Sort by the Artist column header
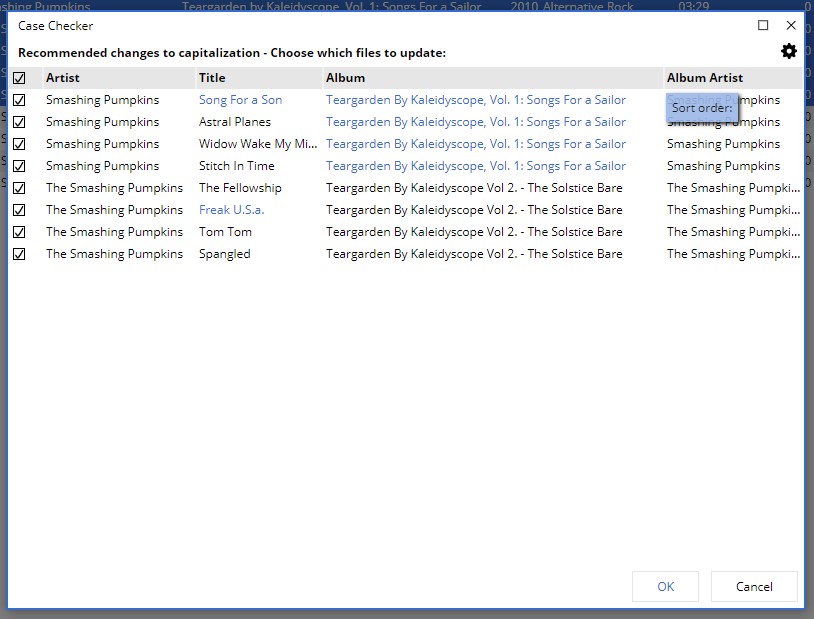Image resolution: width=814 pixels, height=619 pixels. pyautogui.click(x=118, y=78)
